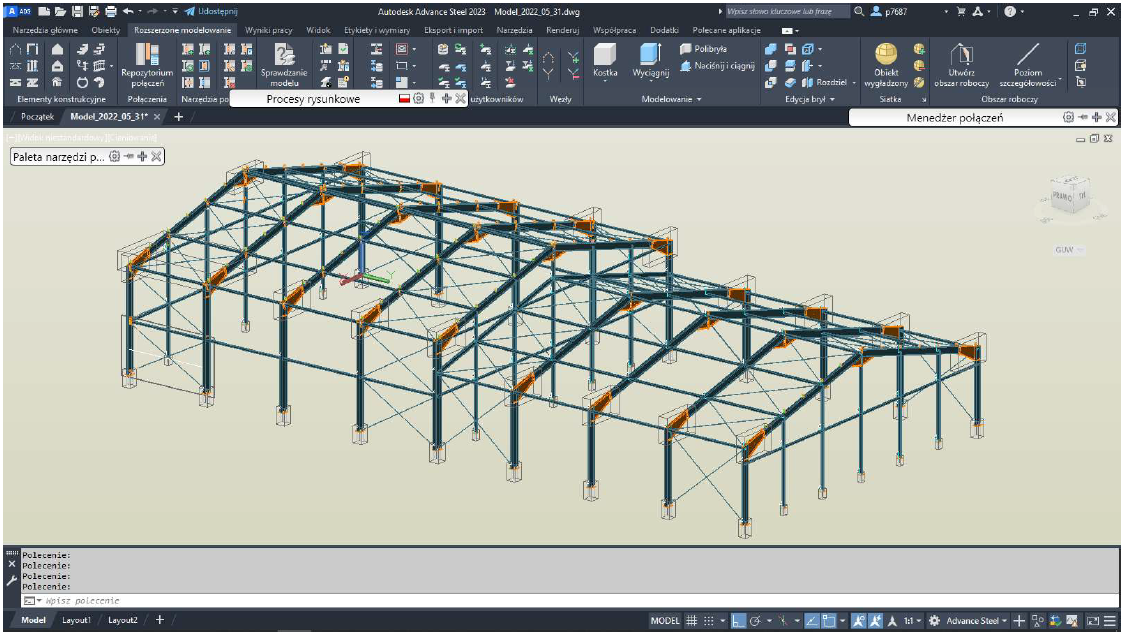Open the Layout1 tab
The height and width of the screenshot is (634, 1124).
77,621
